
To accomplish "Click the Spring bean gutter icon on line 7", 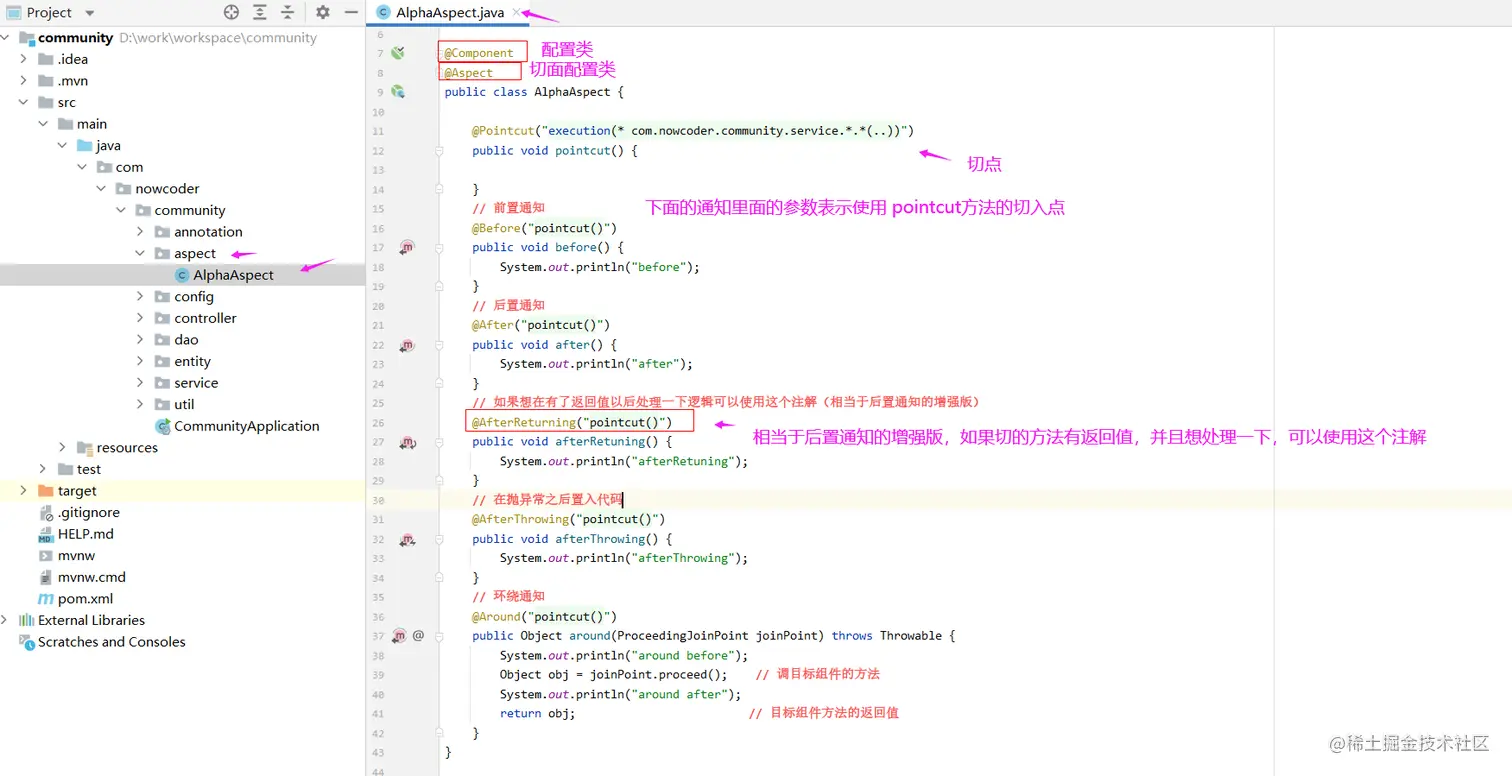I will click(x=398, y=53).
